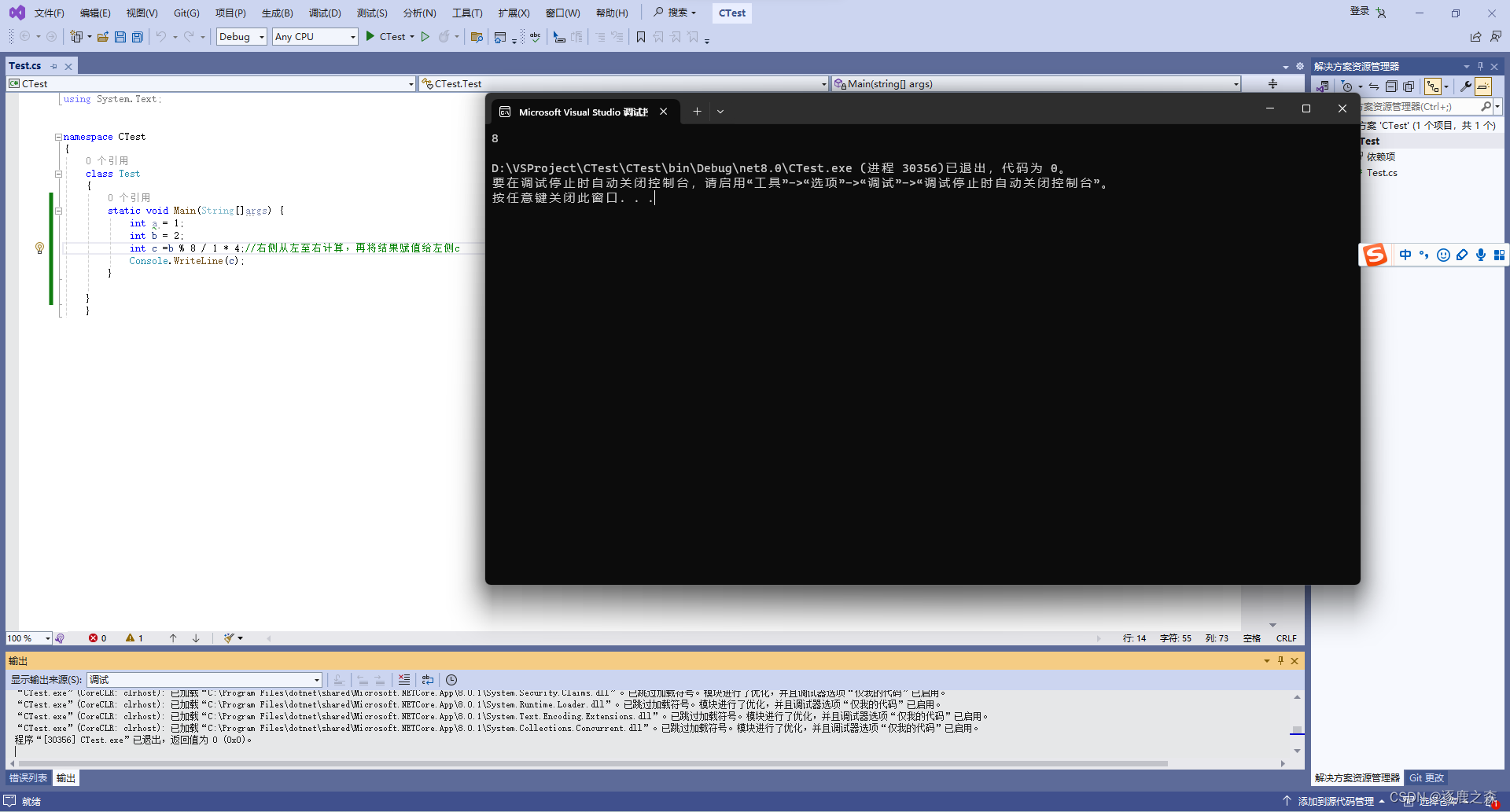Undo the last edit via toolbar arrow
The image size is (1510, 812).
pyautogui.click(x=160, y=37)
